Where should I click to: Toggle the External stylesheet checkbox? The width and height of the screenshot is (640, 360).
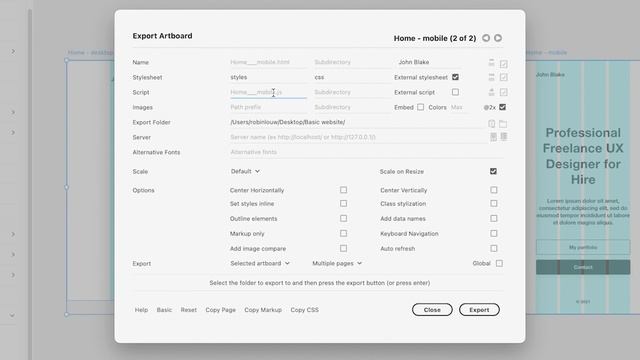tap(455, 77)
